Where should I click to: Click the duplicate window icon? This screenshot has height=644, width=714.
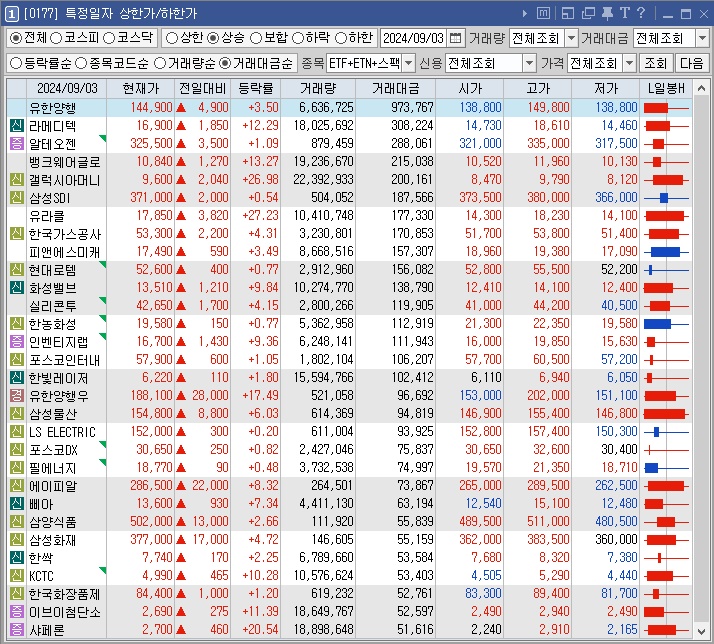coord(588,14)
